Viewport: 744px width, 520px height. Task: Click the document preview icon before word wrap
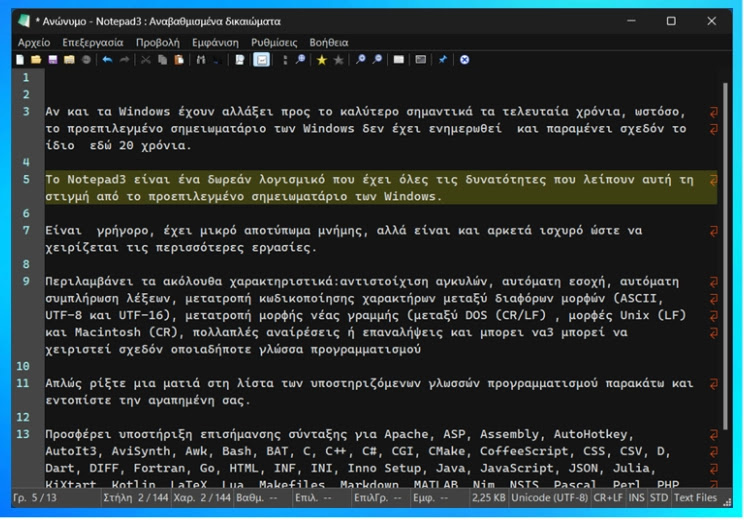[240, 60]
